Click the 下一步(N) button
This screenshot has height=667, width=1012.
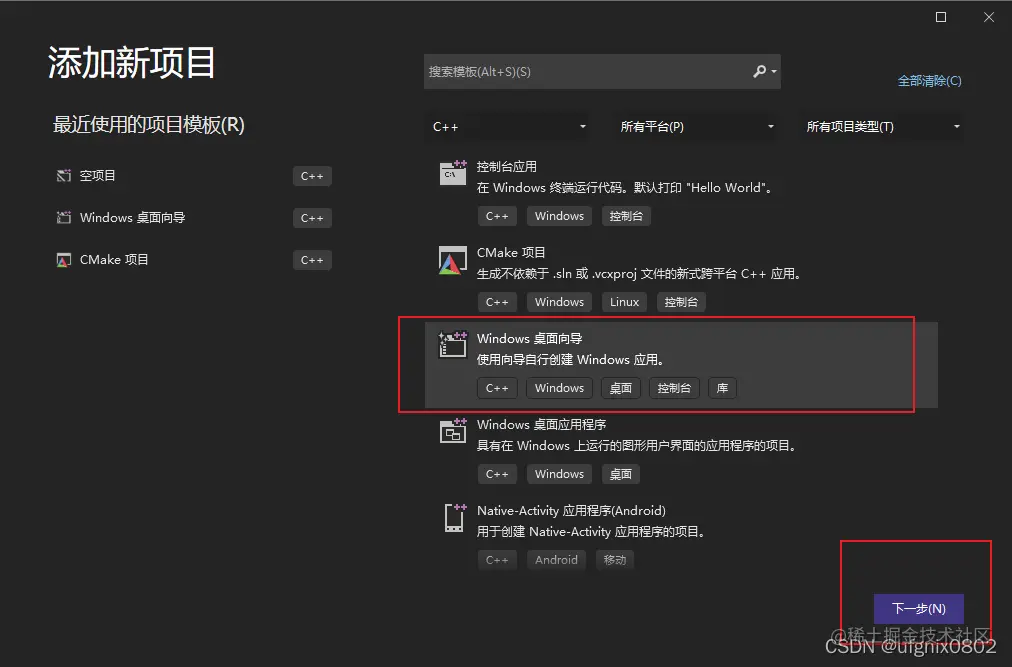coord(918,609)
